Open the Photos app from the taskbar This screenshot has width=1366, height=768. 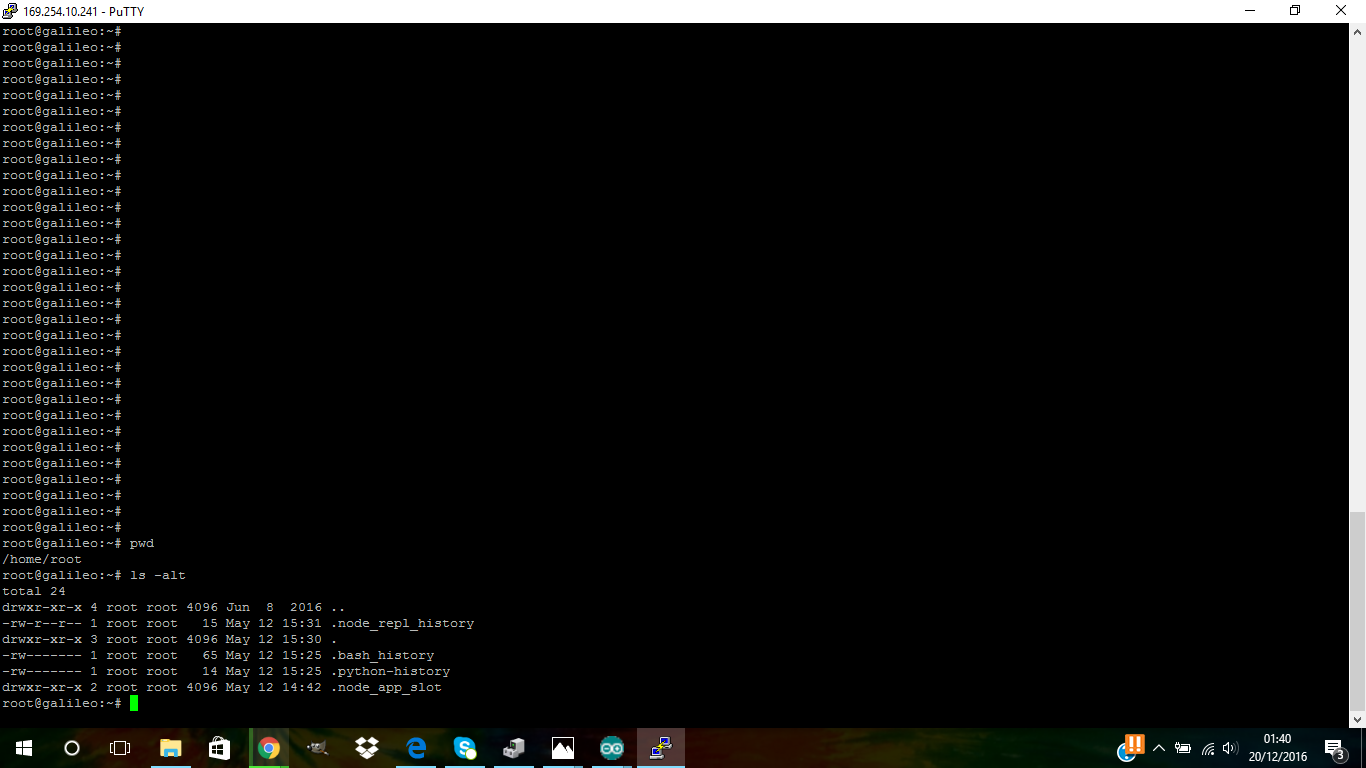[563, 748]
